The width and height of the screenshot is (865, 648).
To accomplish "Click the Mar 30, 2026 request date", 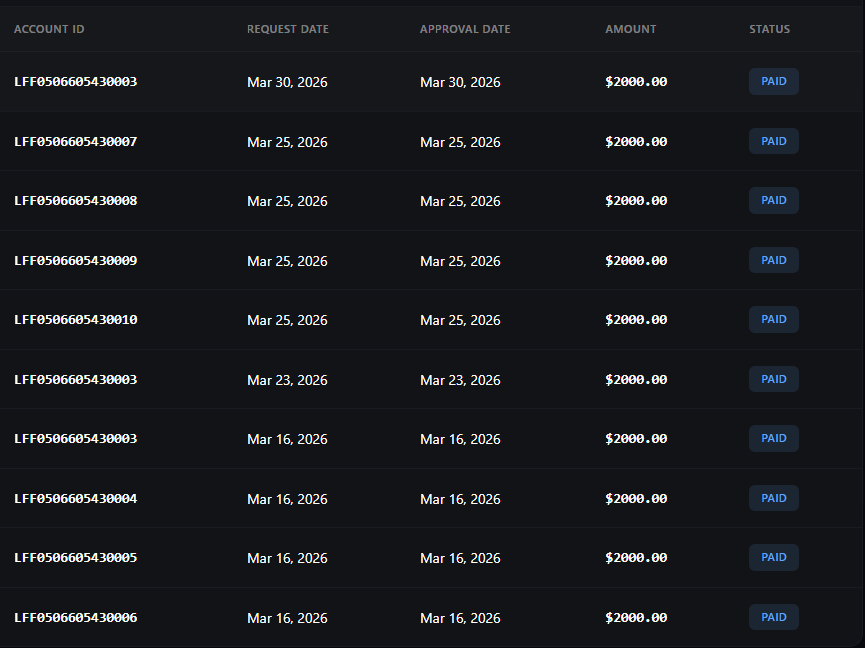I will [x=287, y=82].
